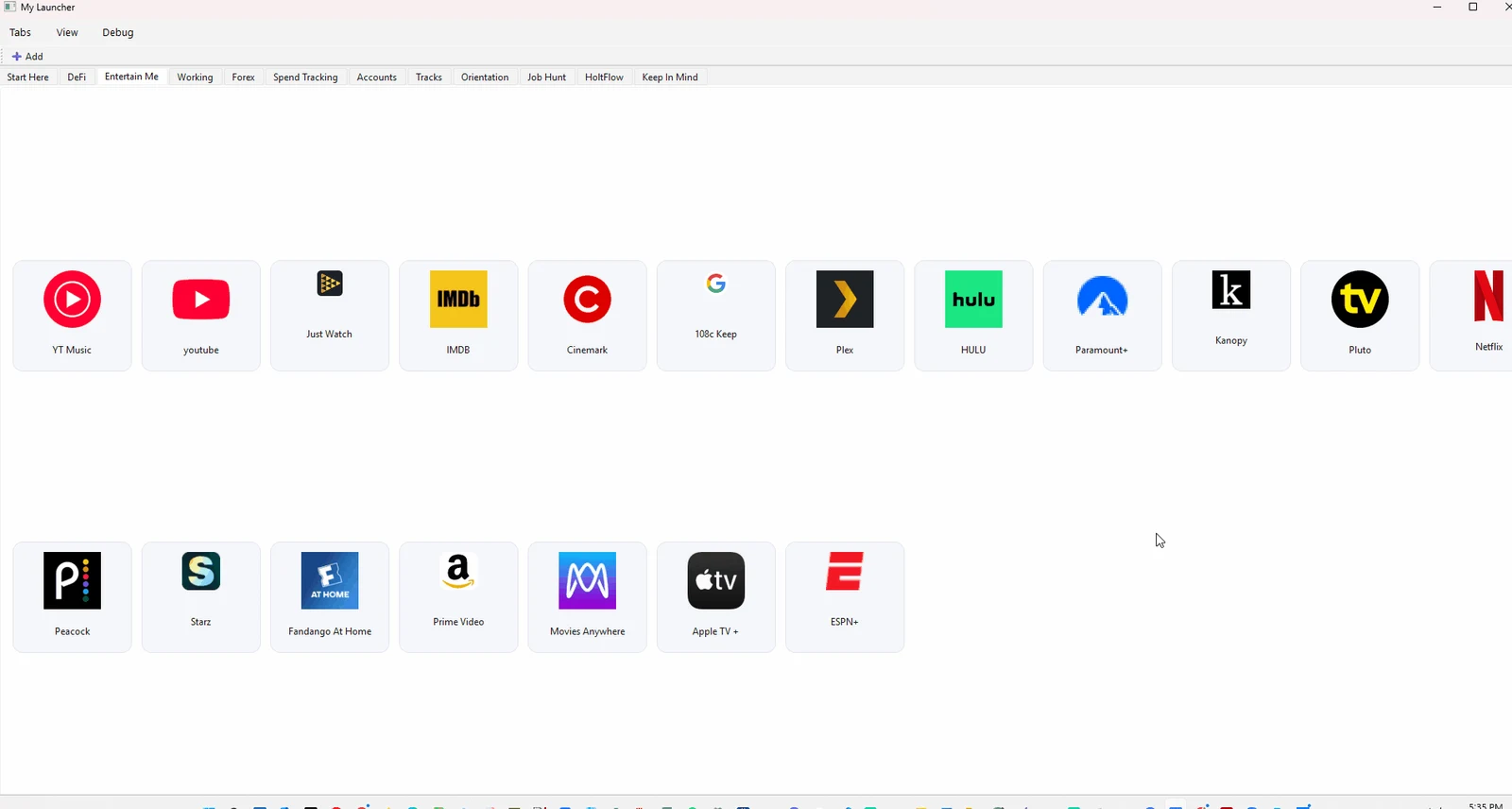Launch Plex from the grid
Screen dimensions: 1512x809
[845, 316]
